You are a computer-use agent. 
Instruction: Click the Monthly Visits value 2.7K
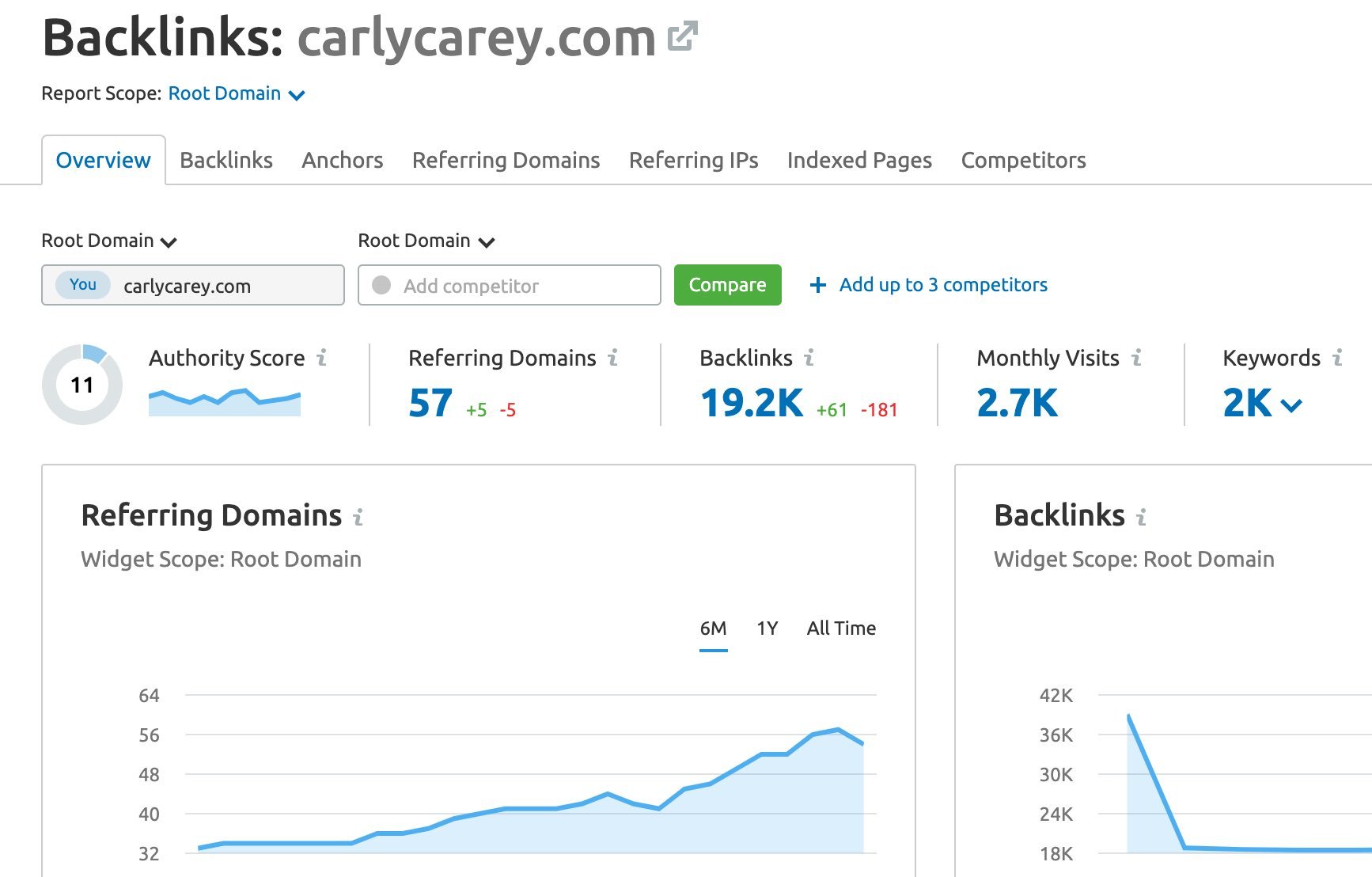point(1017,403)
